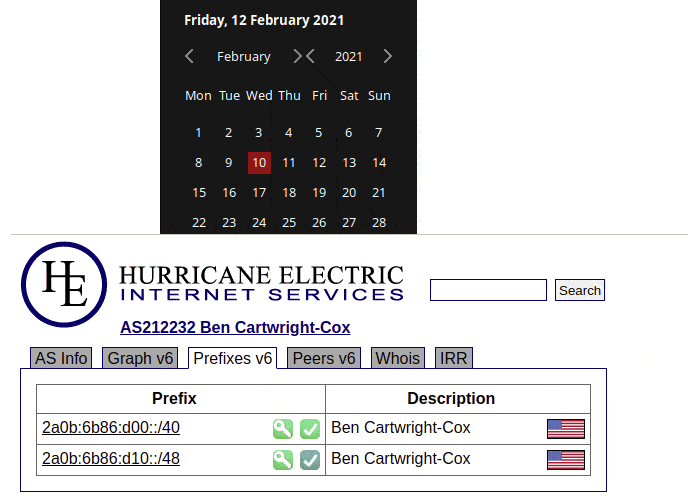Click the Wed weekday header
This screenshot has height=500, width=700.
pyautogui.click(x=259, y=96)
